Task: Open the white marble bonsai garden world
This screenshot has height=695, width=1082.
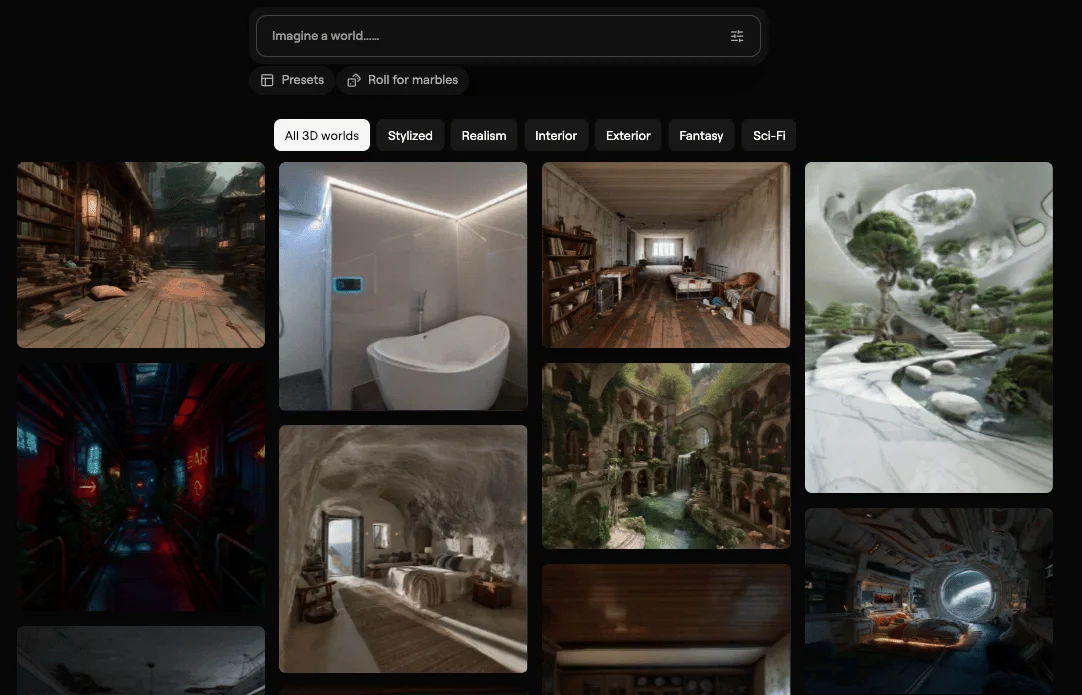Action: pos(929,327)
